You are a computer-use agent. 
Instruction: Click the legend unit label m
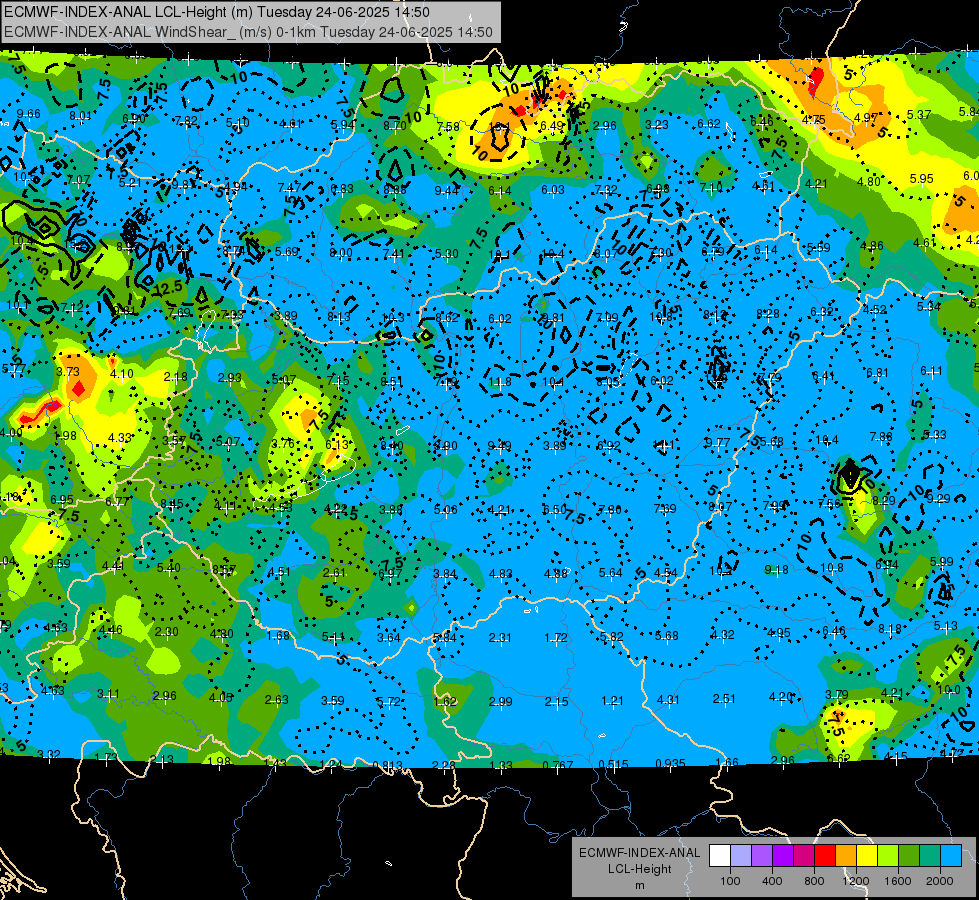639,886
